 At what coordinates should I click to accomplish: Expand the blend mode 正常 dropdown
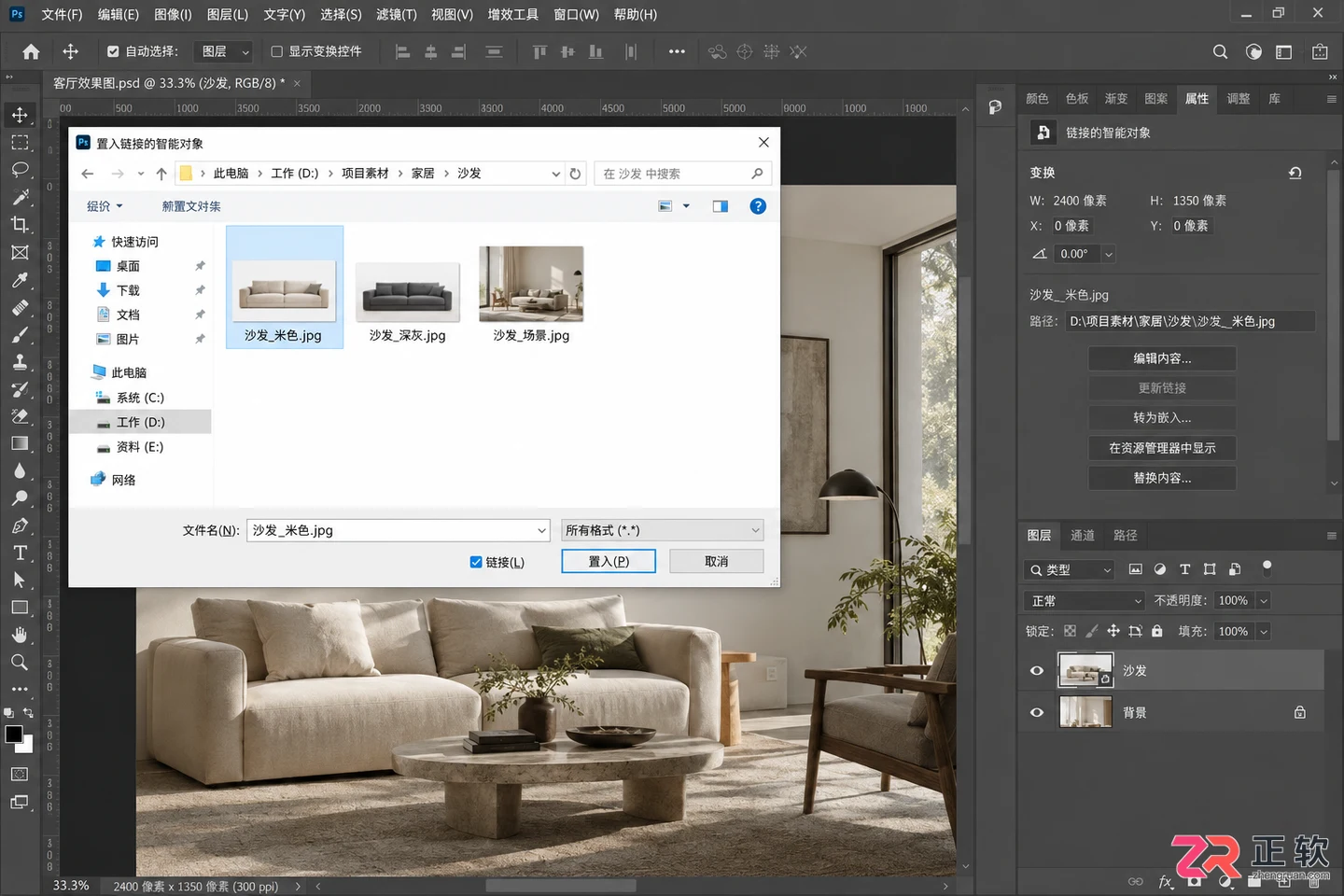(1084, 601)
